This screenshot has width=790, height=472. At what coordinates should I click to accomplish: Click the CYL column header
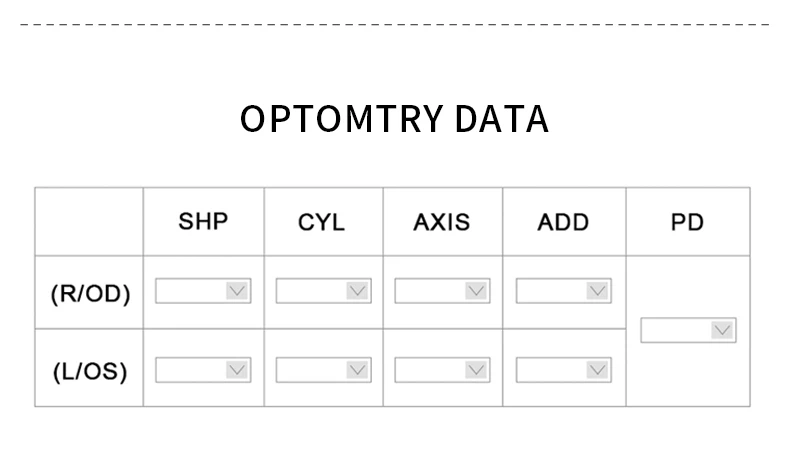coord(322,222)
